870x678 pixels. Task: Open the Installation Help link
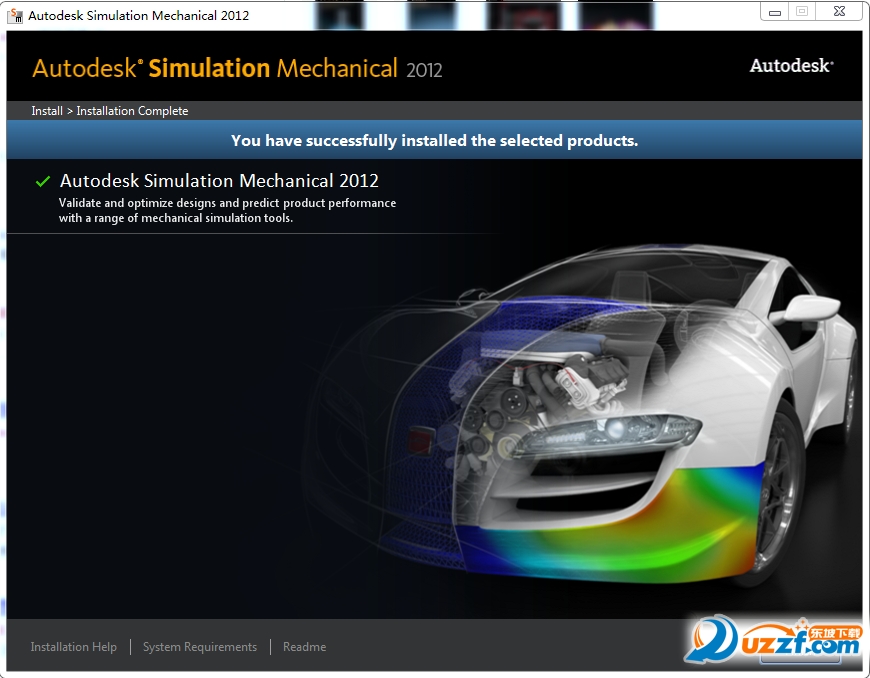73,647
